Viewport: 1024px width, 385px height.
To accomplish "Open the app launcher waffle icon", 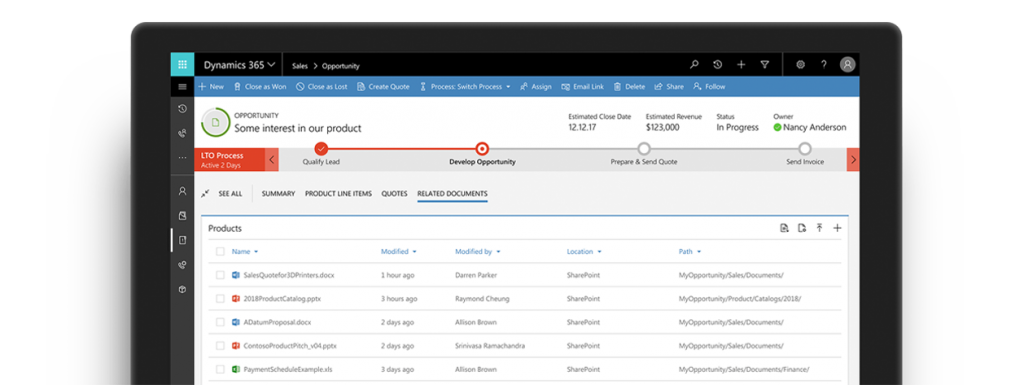I will coord(182,65).
